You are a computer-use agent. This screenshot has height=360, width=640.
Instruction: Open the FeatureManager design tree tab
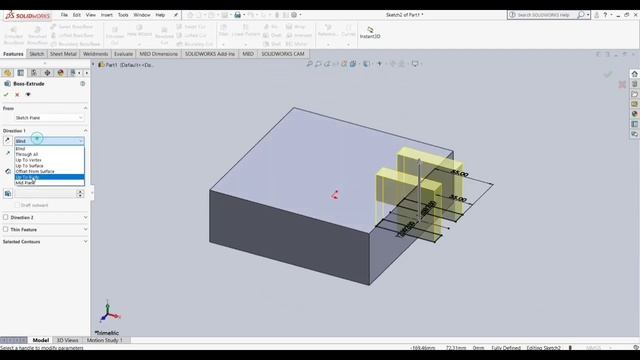pyautogui.click(x=7, y=73)
